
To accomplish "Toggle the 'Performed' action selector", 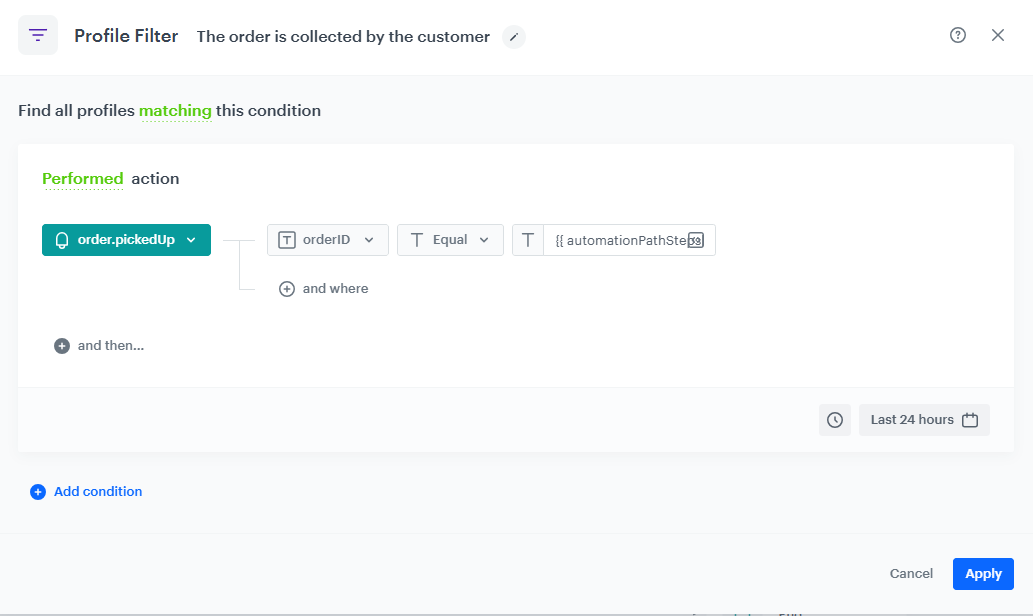I will [82, 178].
